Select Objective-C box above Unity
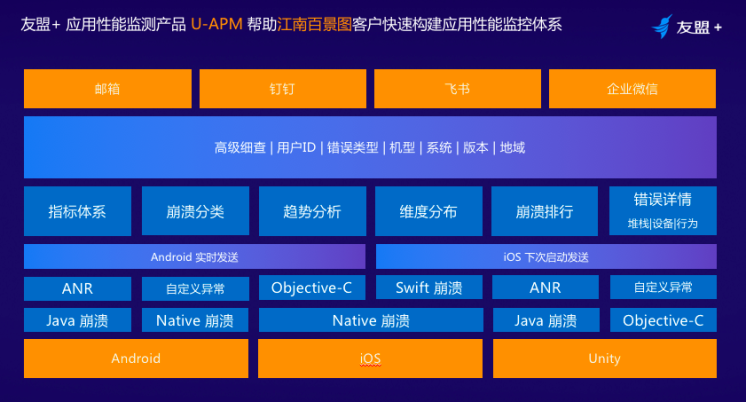 point(663,320)
